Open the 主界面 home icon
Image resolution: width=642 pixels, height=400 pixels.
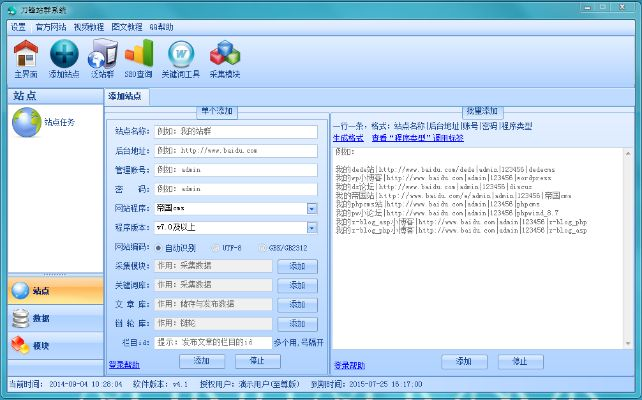pyautogui.click(x=26, y=58)
